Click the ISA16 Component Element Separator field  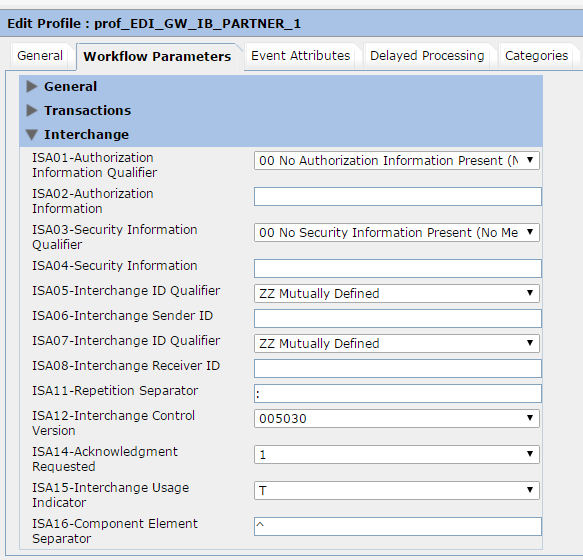click(x=398, y=527)
